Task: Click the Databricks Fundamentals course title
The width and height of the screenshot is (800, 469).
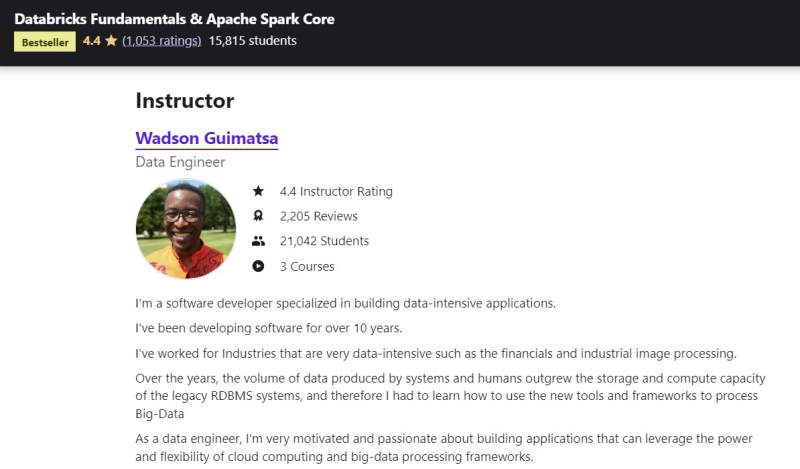Action: 174,19
